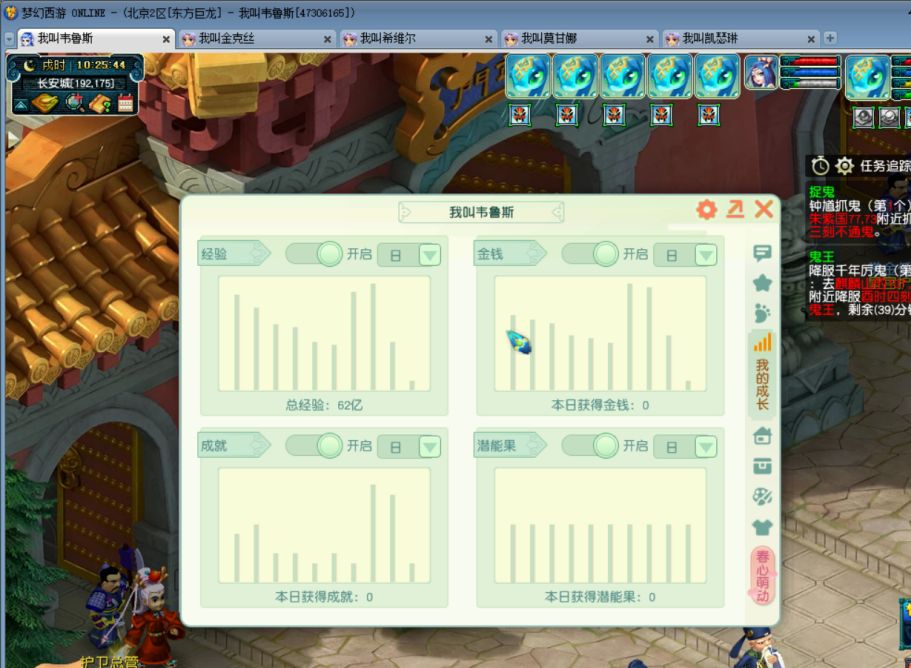
Task: Select the first pet avatar in team bar
Action: click(528, 75)
